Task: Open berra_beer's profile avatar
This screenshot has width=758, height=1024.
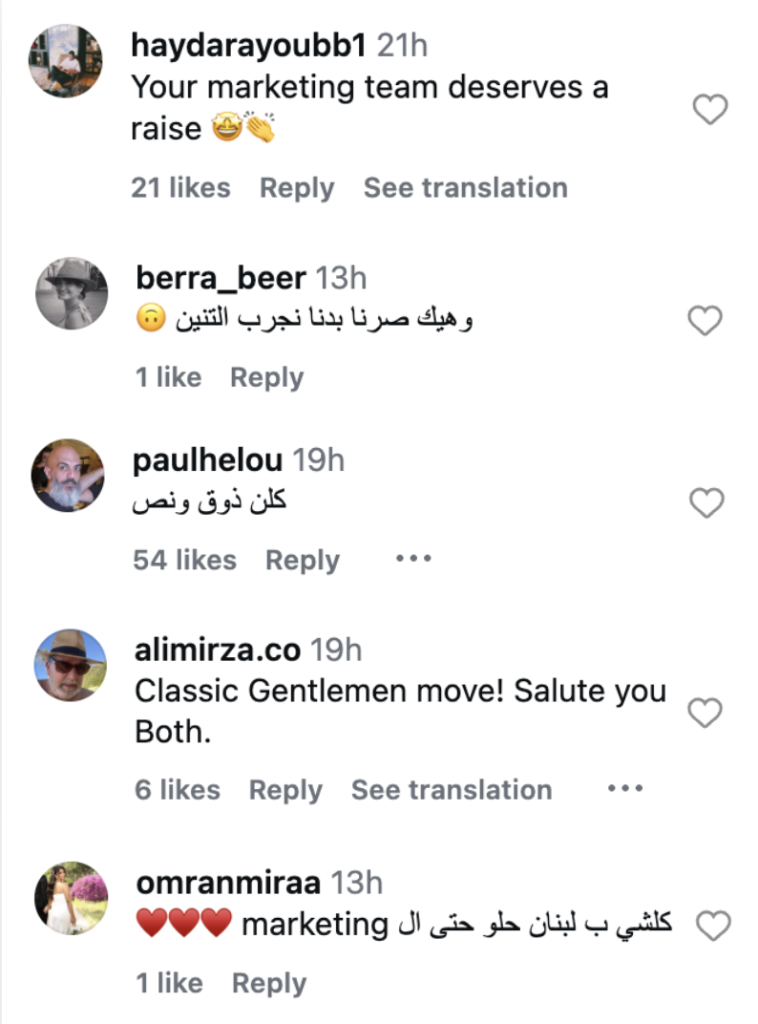Action: [71, 293]
